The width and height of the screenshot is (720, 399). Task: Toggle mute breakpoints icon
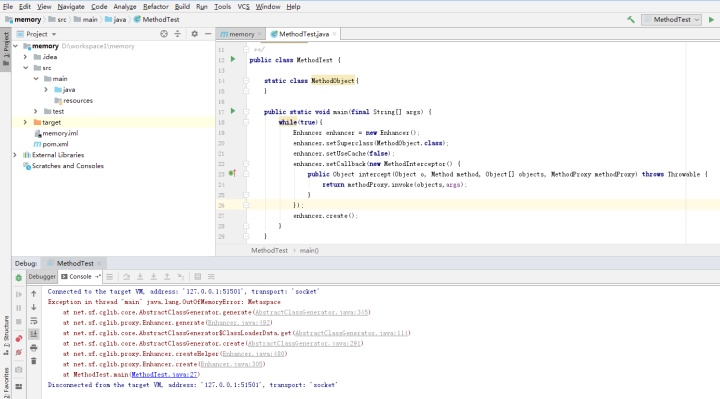tap(18, 353)
